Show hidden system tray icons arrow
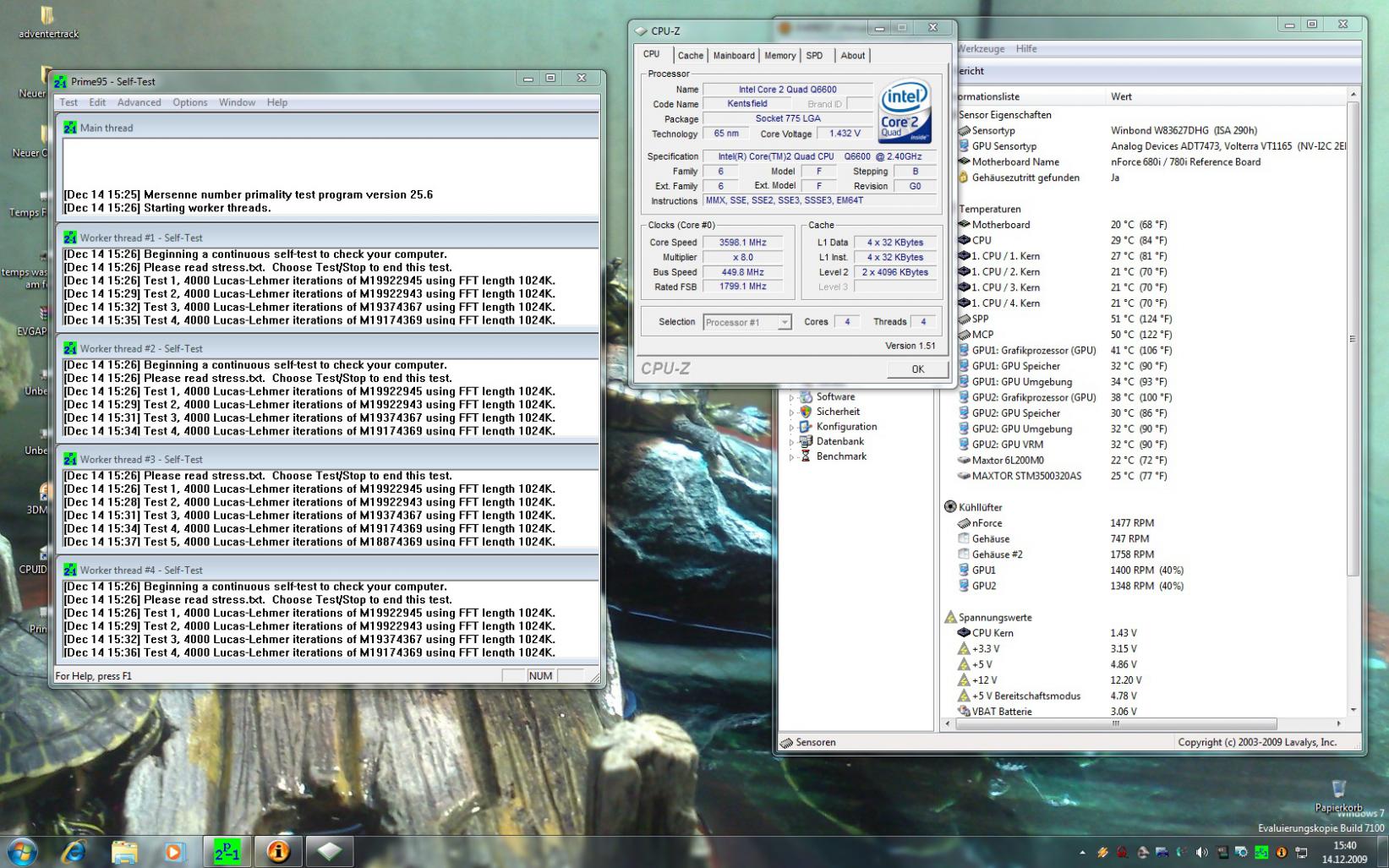The width and height of the screenshot is (1389, 868). coord(1083,853)
